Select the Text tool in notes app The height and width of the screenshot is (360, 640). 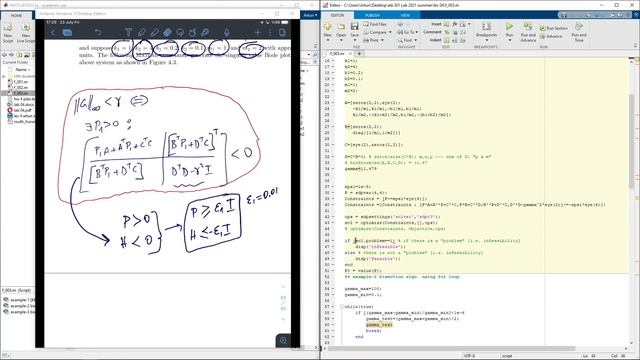coord(128,32)
